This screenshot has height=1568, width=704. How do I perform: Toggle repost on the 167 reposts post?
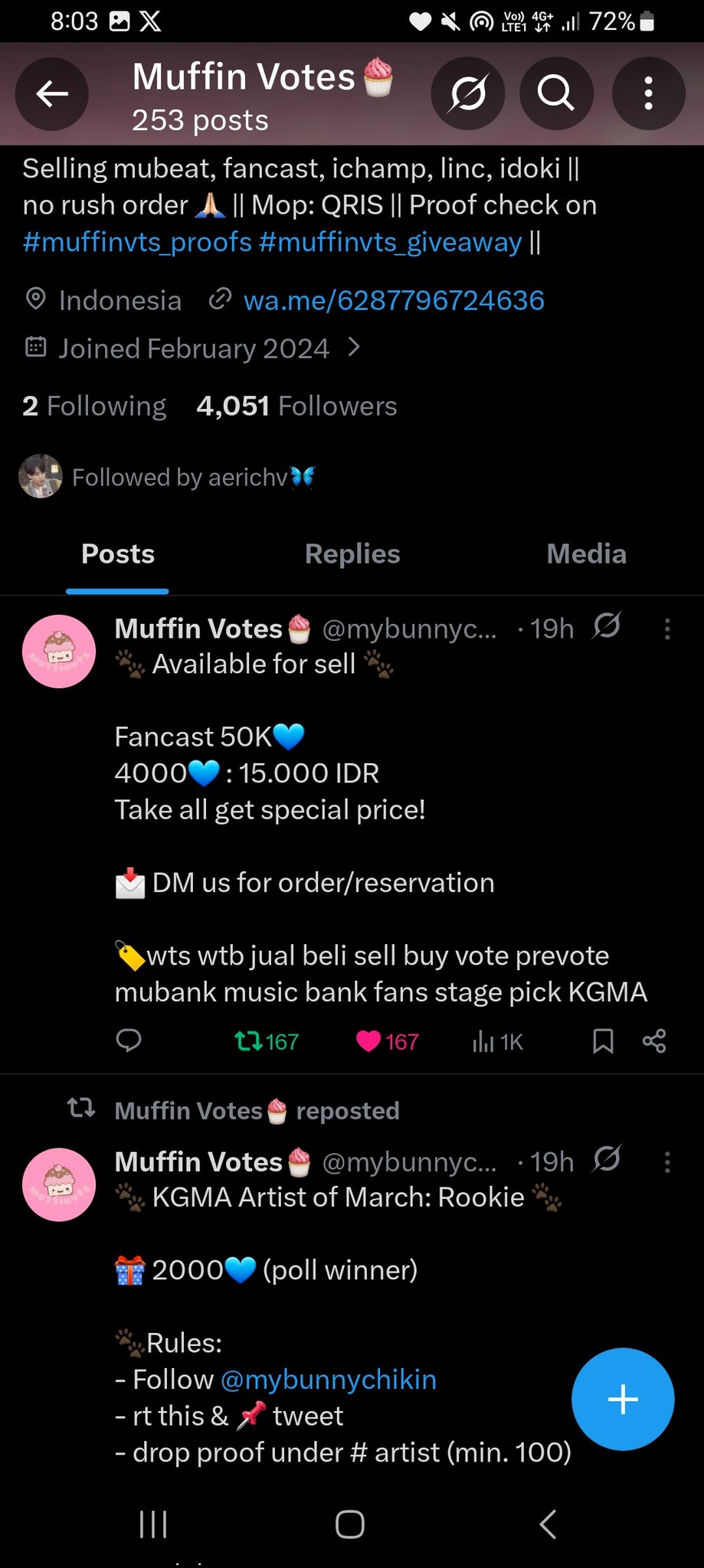[266, 1041]
